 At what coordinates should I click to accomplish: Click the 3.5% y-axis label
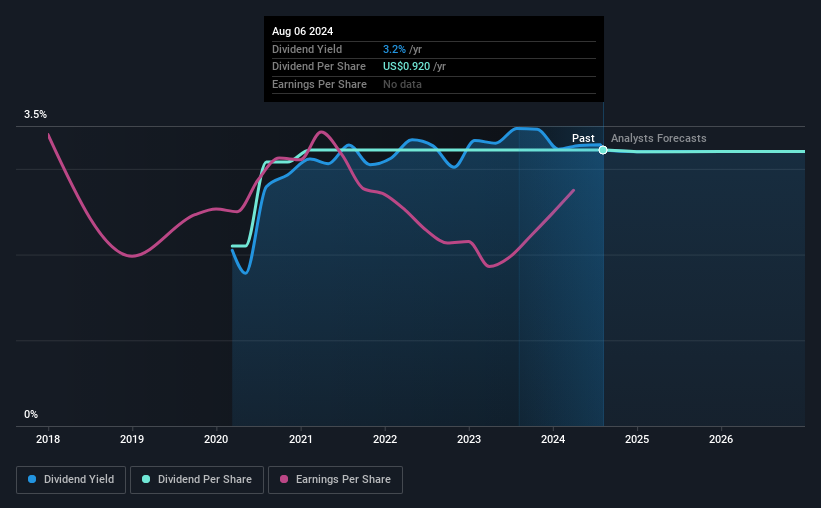(x=35, y=114)
